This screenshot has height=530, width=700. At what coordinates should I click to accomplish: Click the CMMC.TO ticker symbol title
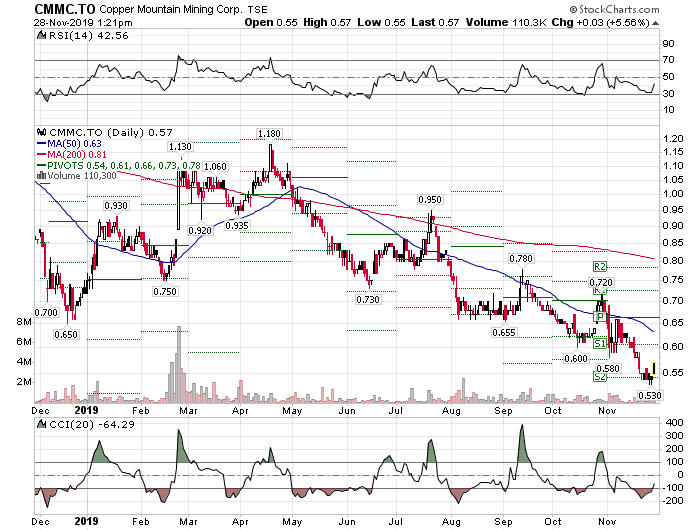point(65,9)
